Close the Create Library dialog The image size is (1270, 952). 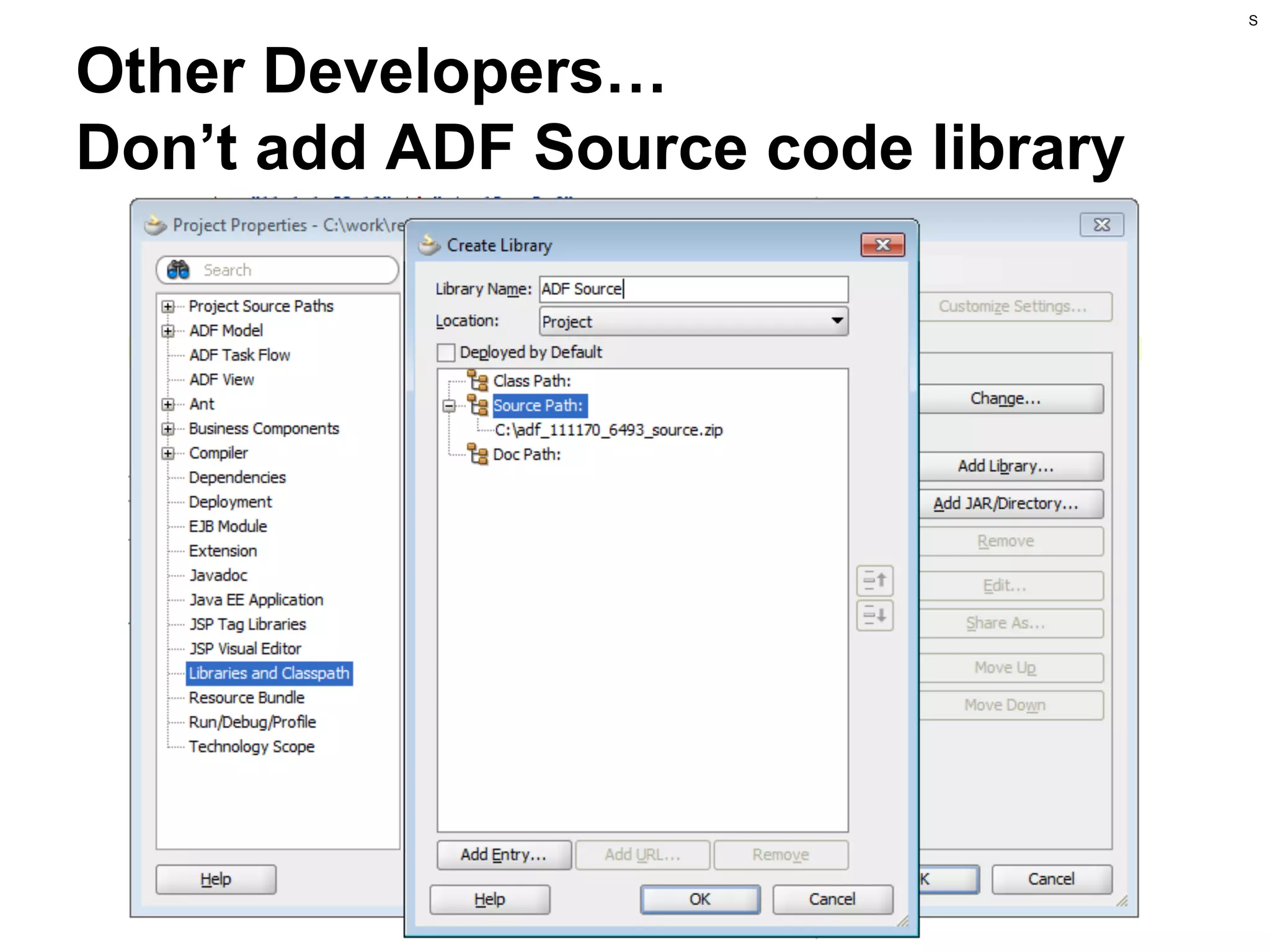pyautogui.click(x=883, y=245)
